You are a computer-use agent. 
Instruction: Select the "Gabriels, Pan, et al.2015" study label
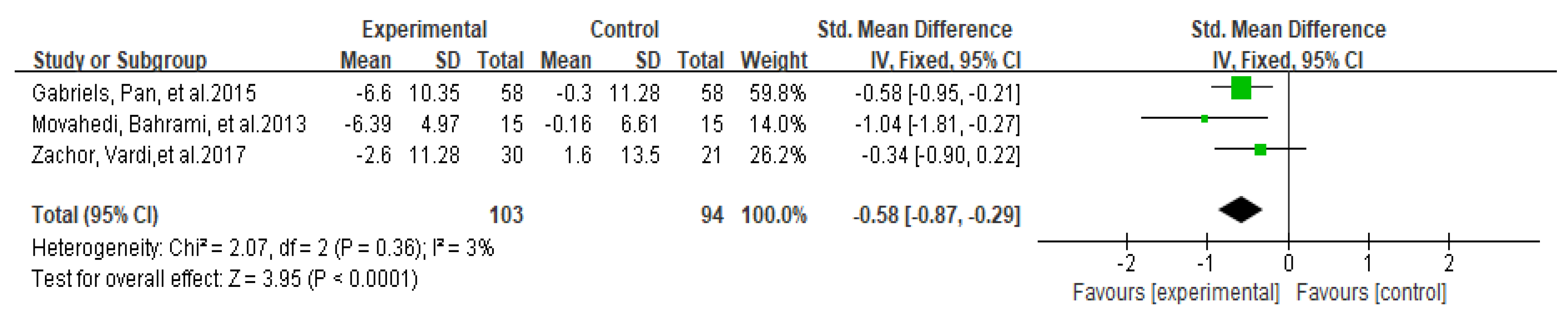pyautogui.click(x=144, y=93)
